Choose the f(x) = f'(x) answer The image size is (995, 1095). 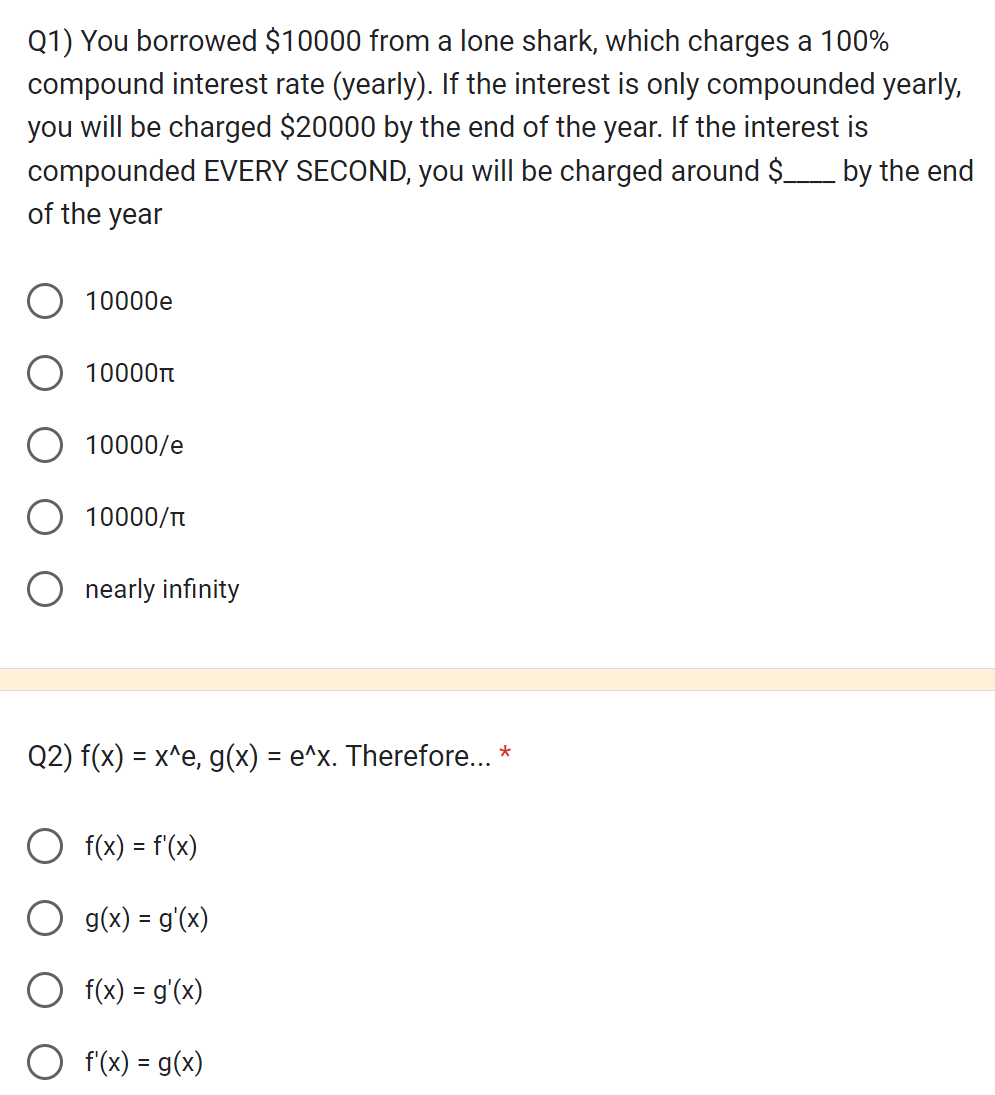[x=44, y=846]
